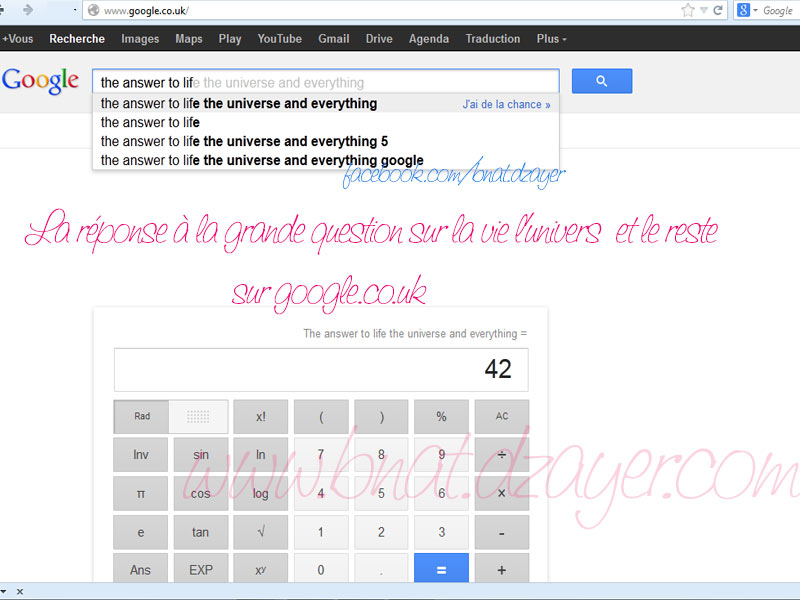This screenshot has width=800, height=600.
Task: Click the division key
Action: tap(502, 455)
